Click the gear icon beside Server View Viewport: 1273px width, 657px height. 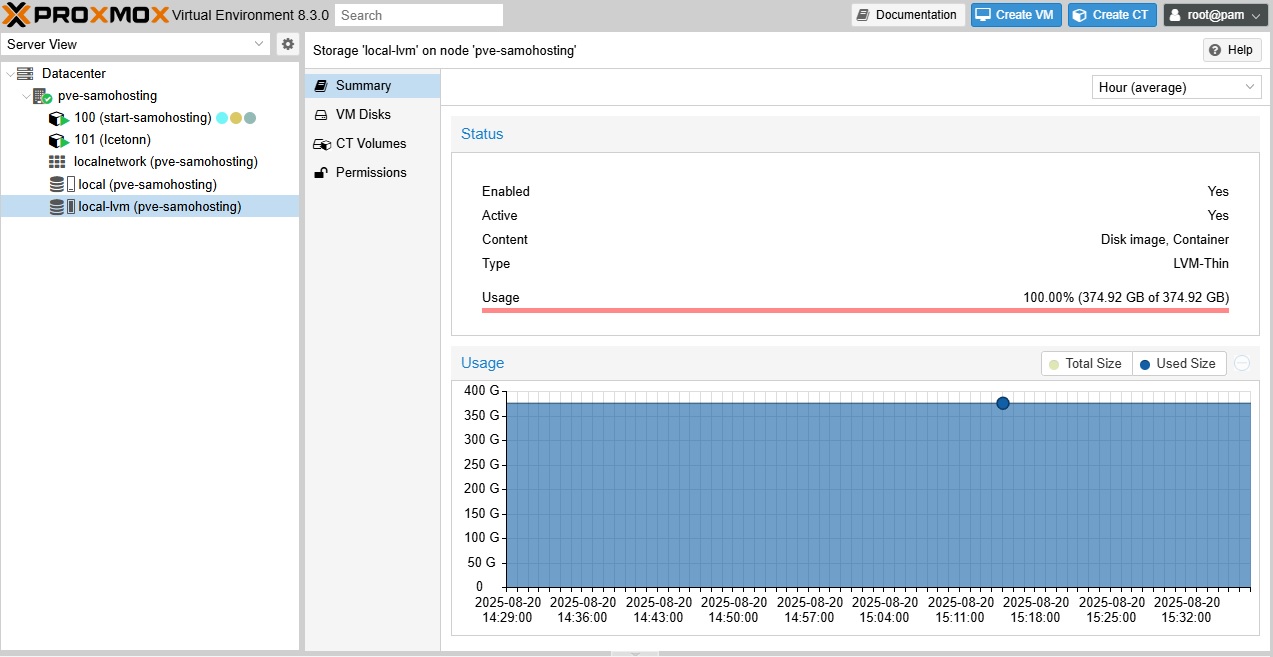click(x=288, y=44)
